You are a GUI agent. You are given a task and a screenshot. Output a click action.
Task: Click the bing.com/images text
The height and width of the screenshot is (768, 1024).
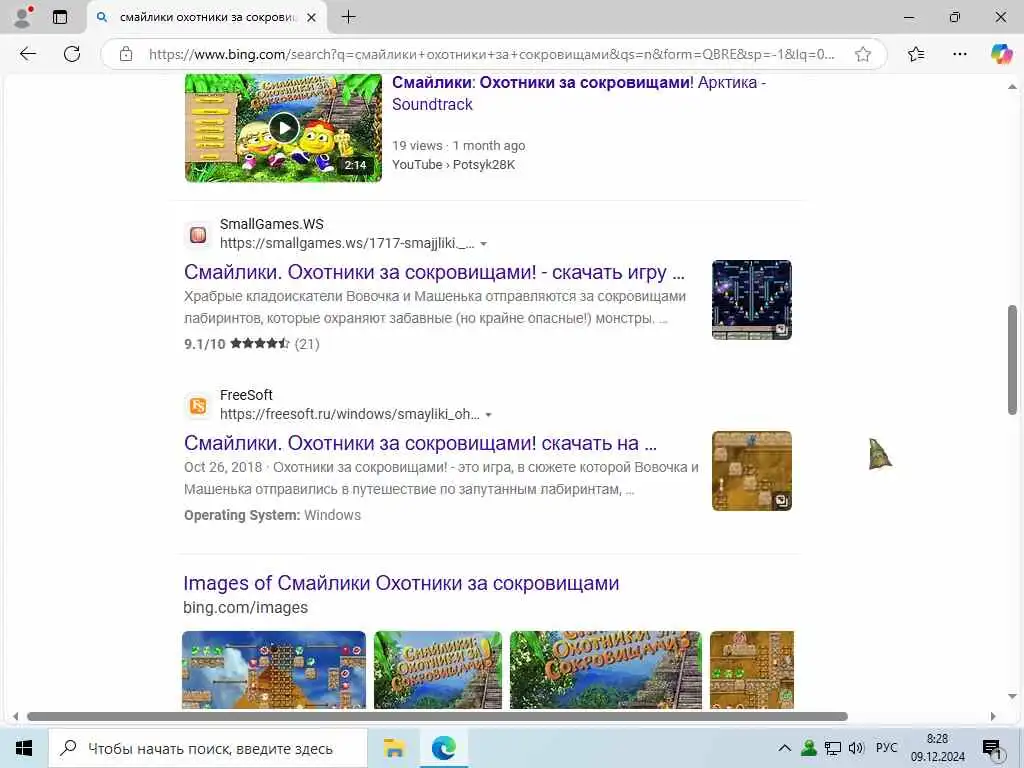(246, 607)
